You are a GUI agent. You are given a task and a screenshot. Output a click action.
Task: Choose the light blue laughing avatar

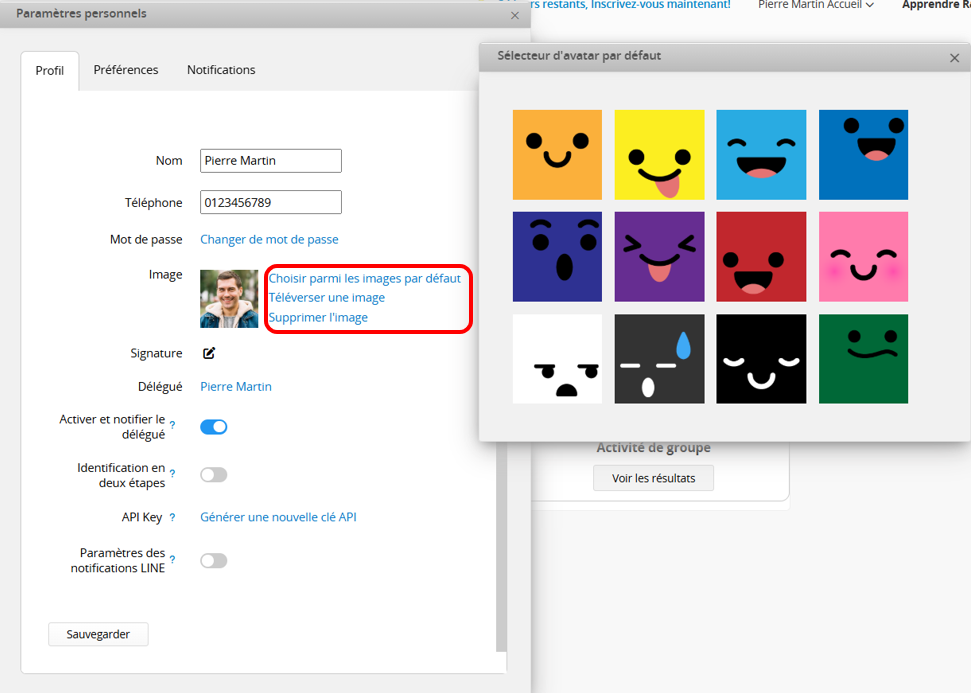coord(761,155)
